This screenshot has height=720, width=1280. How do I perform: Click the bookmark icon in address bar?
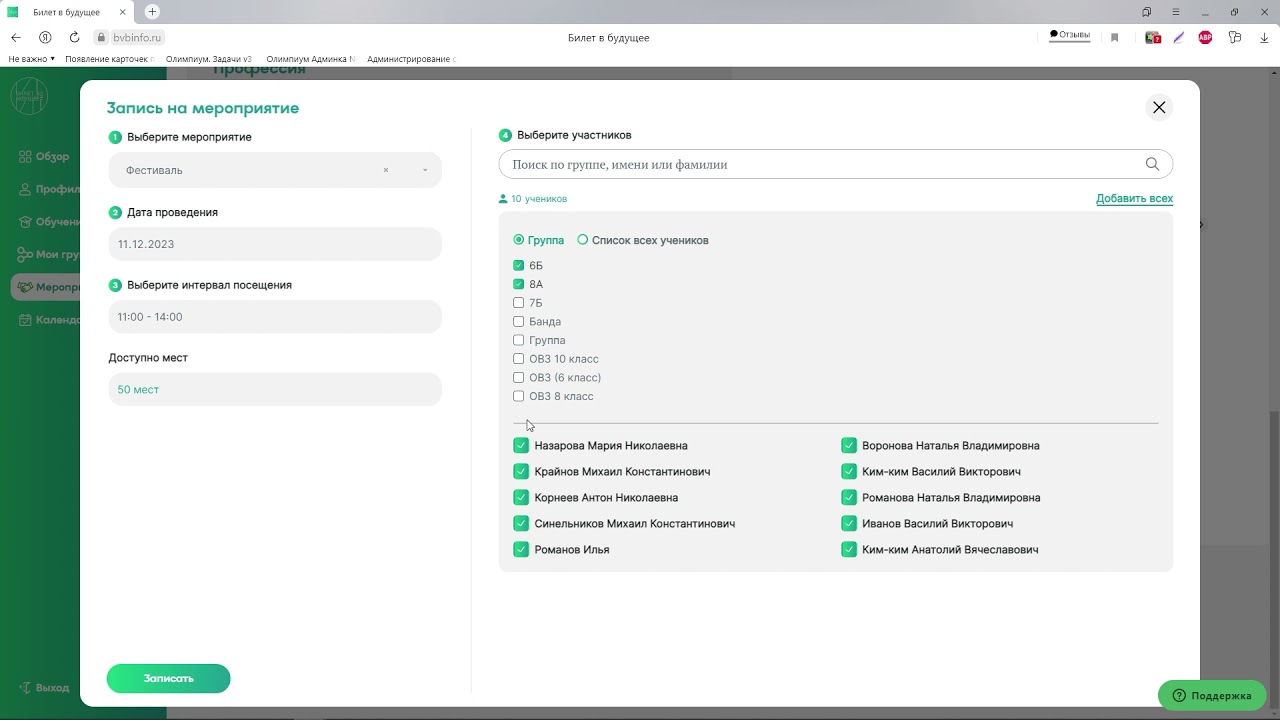tap(1114, 37)
